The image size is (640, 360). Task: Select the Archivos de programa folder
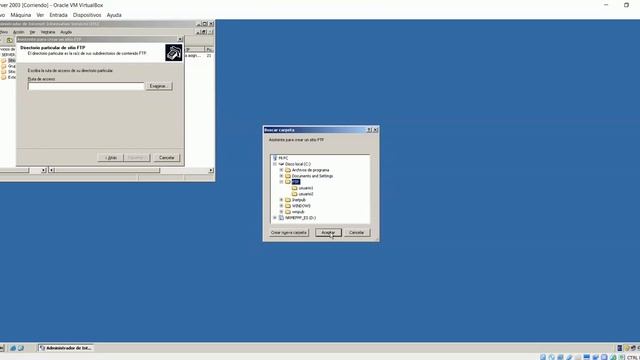click(x=310, y=170)
